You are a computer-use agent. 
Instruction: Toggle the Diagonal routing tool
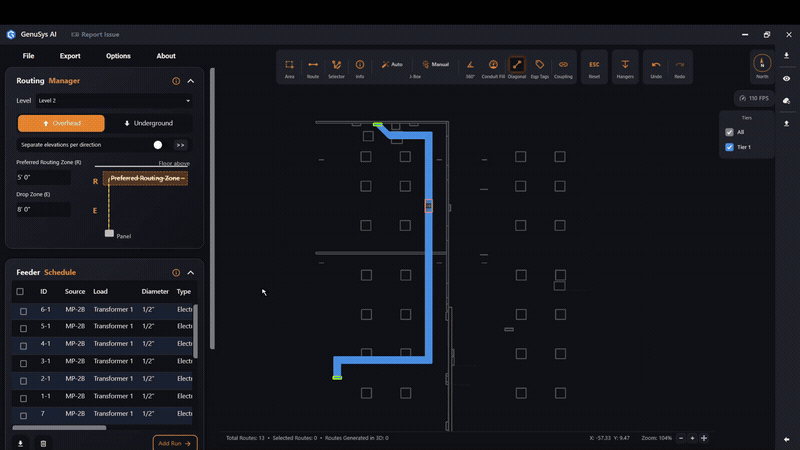coord(516,68)
